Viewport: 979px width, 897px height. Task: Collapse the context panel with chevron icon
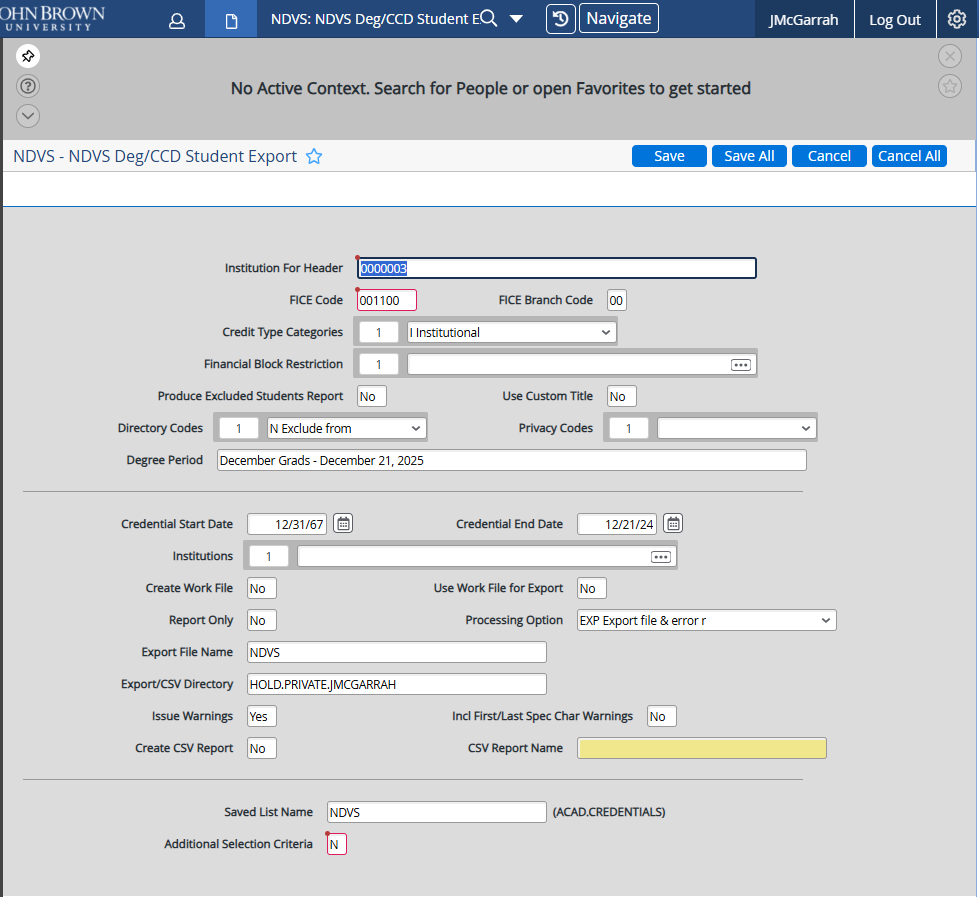(27, 116)
